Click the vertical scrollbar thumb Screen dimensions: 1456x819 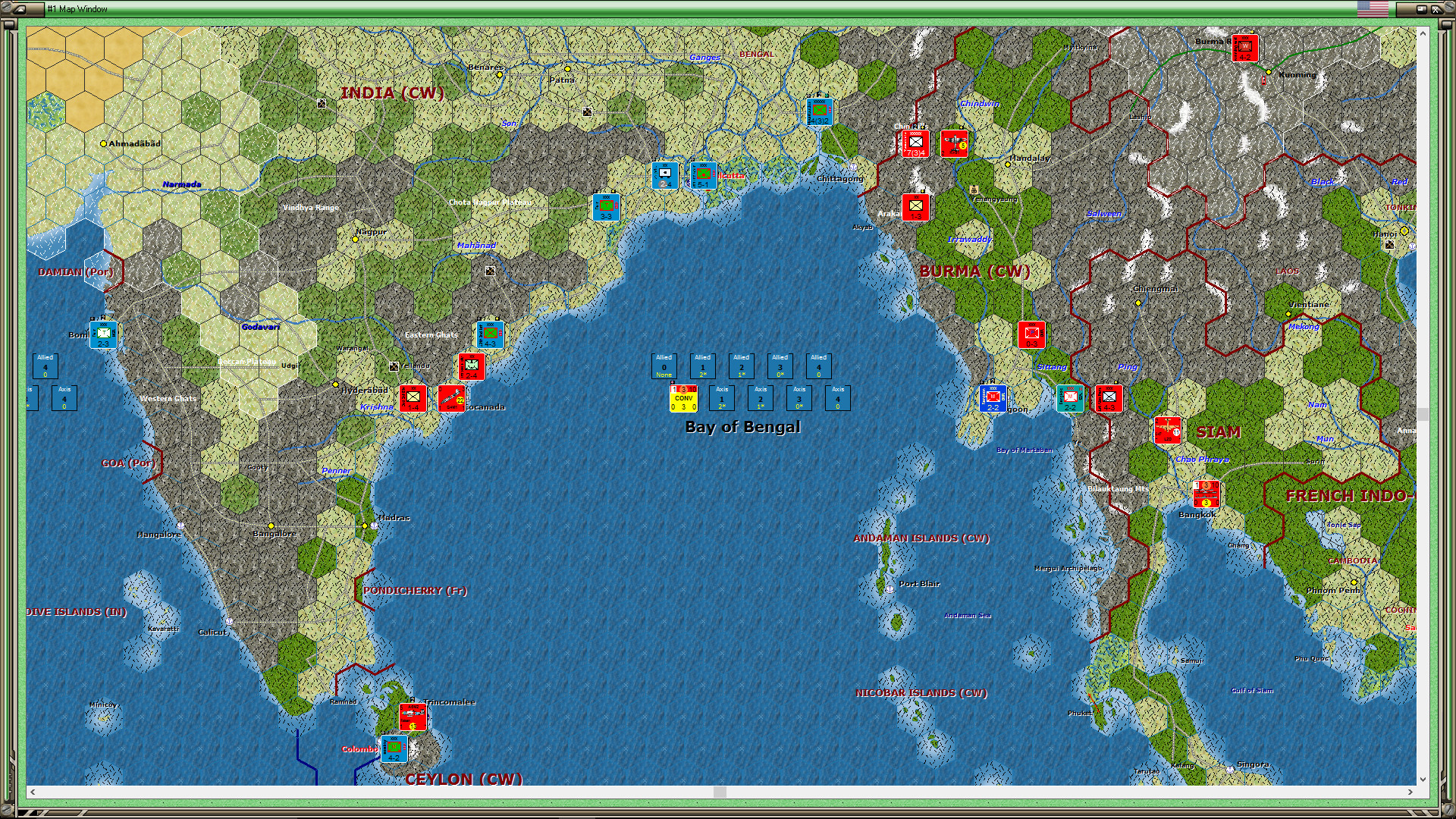pos(1423,414)
